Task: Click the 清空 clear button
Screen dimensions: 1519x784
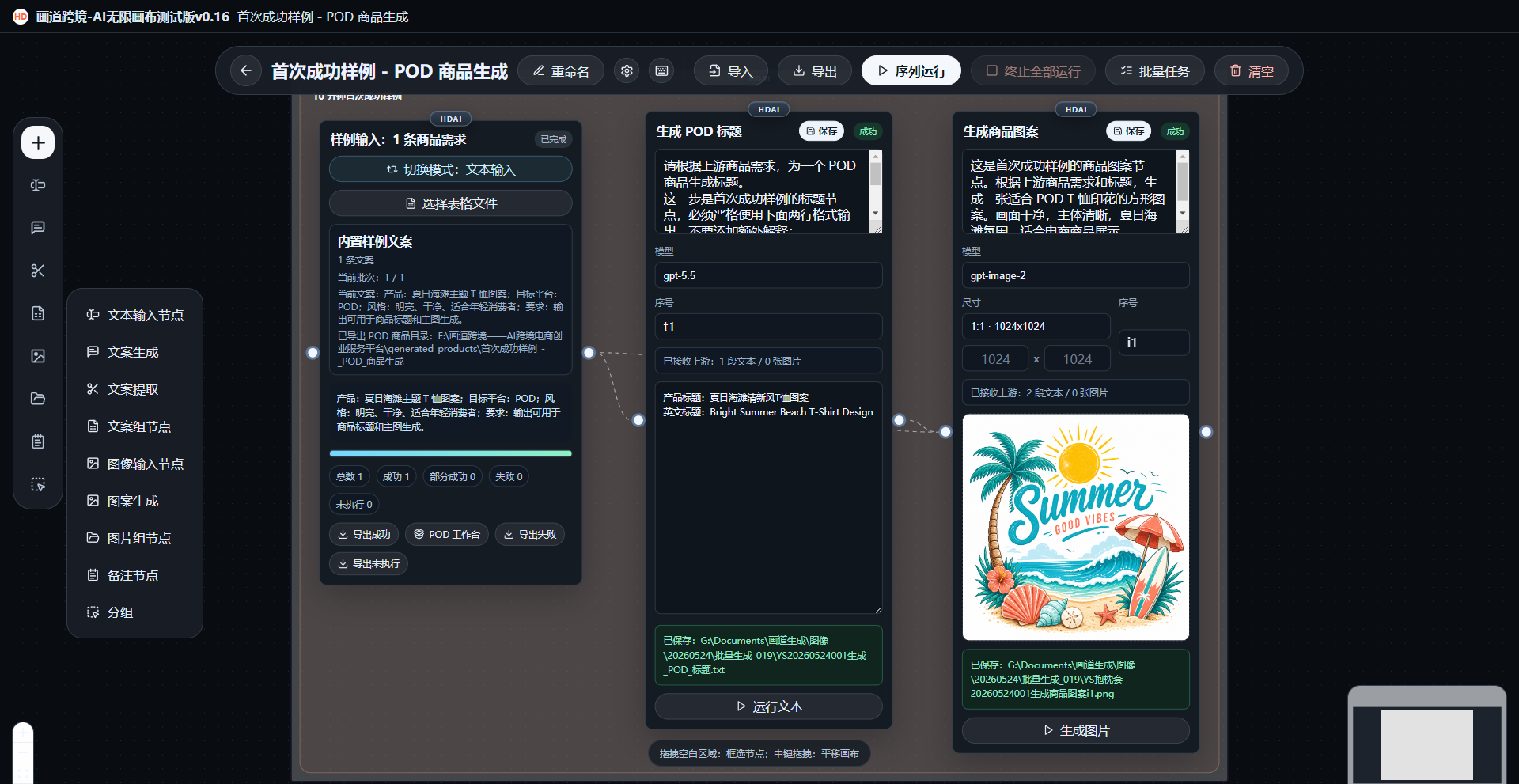Action: click(x=1252, y=71)
